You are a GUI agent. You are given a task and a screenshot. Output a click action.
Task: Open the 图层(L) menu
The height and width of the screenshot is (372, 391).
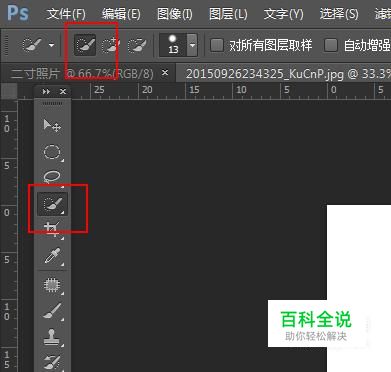point(228,14)
